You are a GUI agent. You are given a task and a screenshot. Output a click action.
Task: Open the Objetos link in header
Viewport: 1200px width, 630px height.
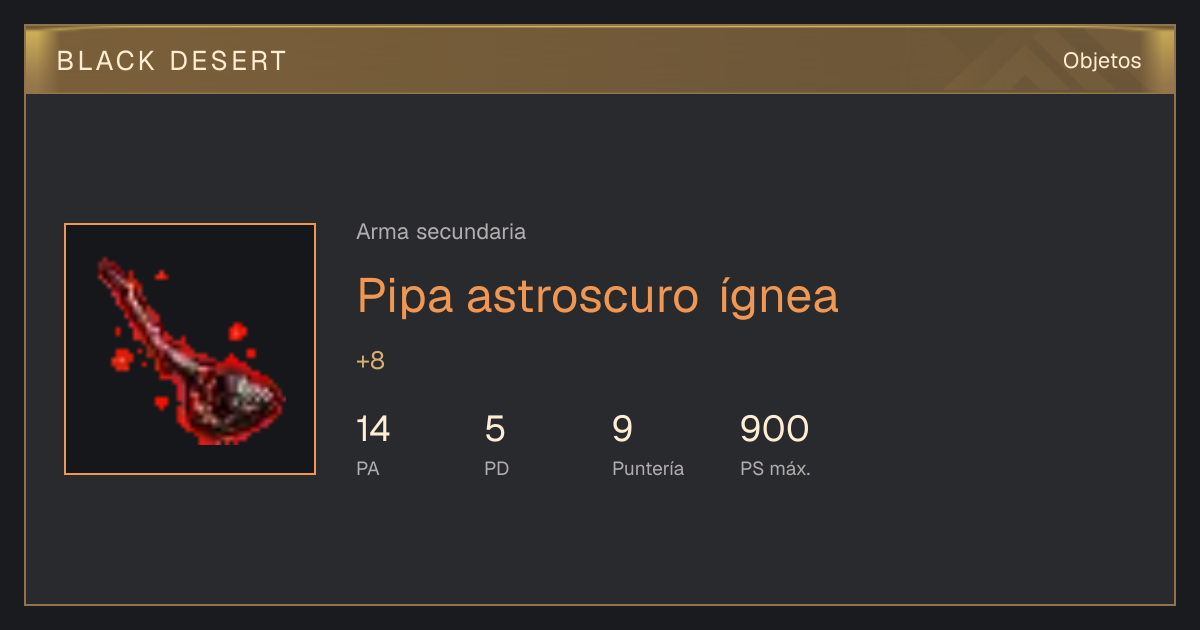pyautogui.click(x=1102, y=60)
